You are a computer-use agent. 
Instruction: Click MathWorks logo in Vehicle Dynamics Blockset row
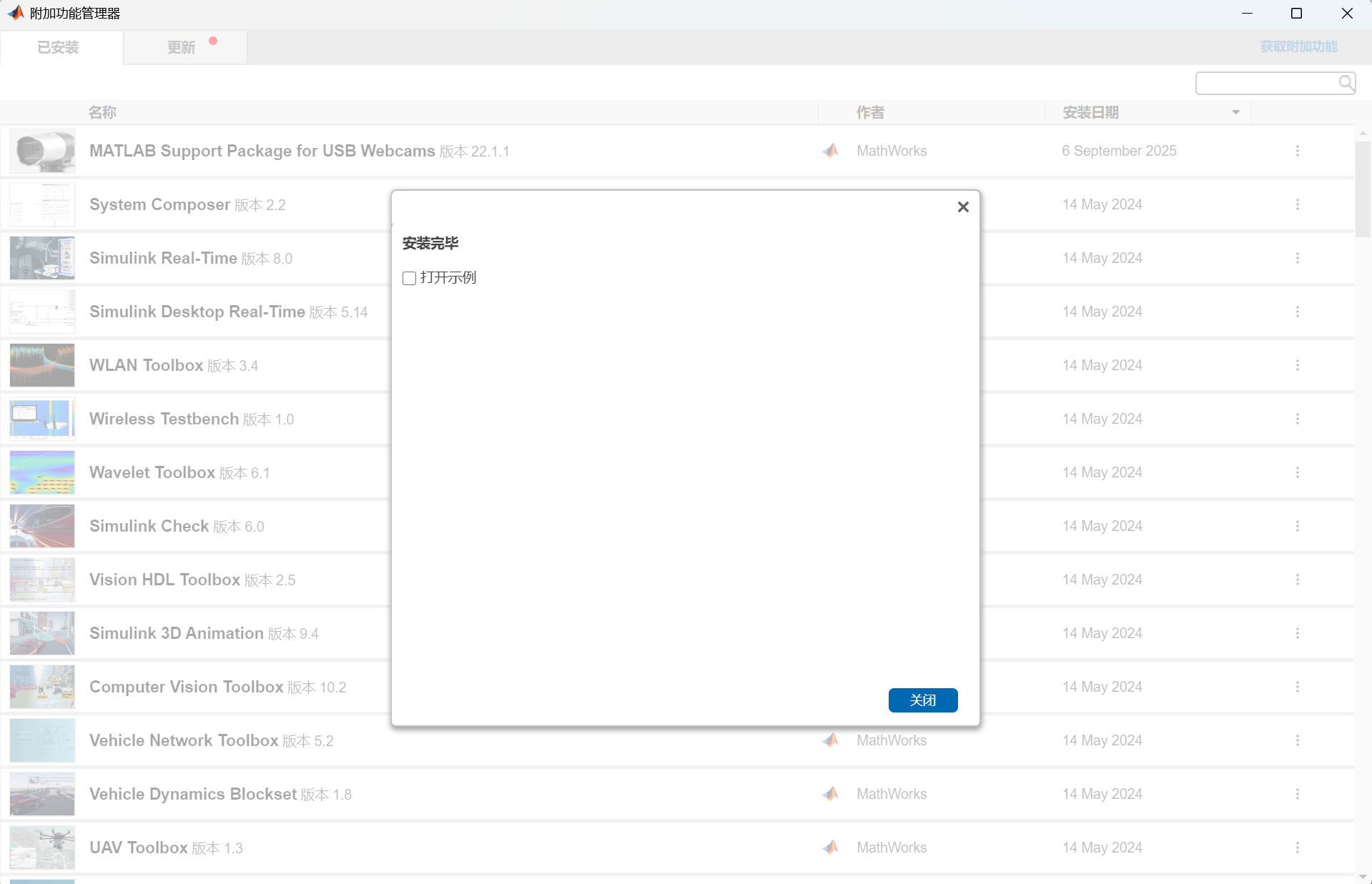tap(831, 794)
